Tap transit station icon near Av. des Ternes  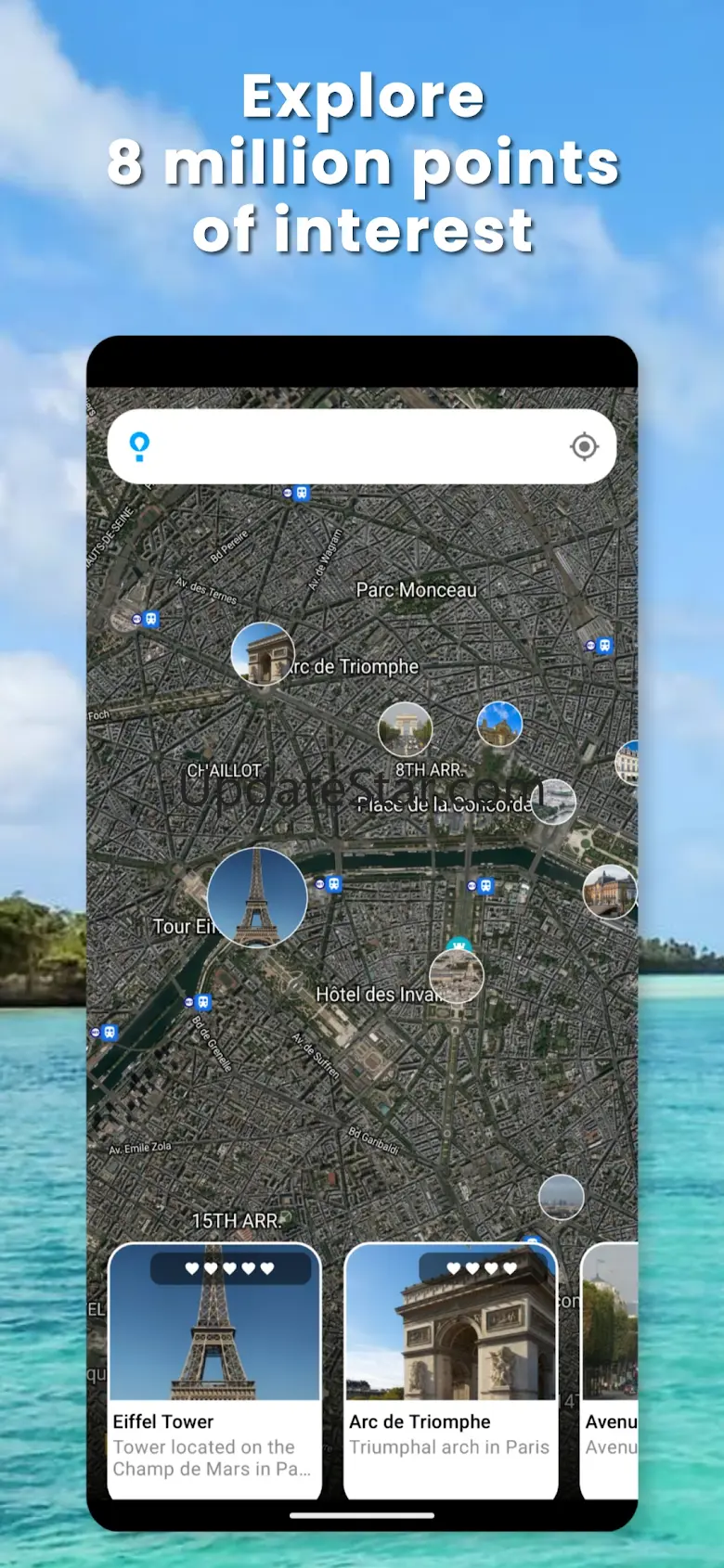point(146,619)
